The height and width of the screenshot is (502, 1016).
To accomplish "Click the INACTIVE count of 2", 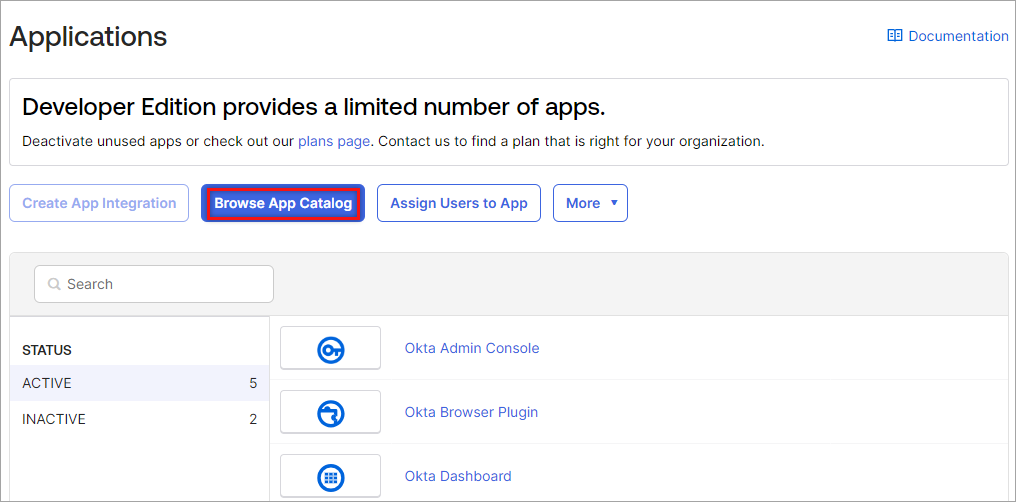I will click(253, 419).
